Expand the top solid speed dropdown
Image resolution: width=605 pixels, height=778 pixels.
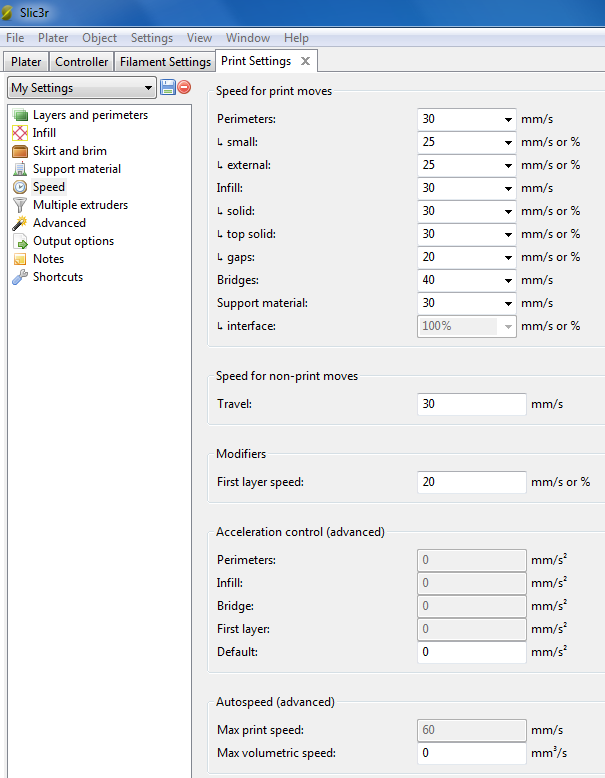coord(508,234)
